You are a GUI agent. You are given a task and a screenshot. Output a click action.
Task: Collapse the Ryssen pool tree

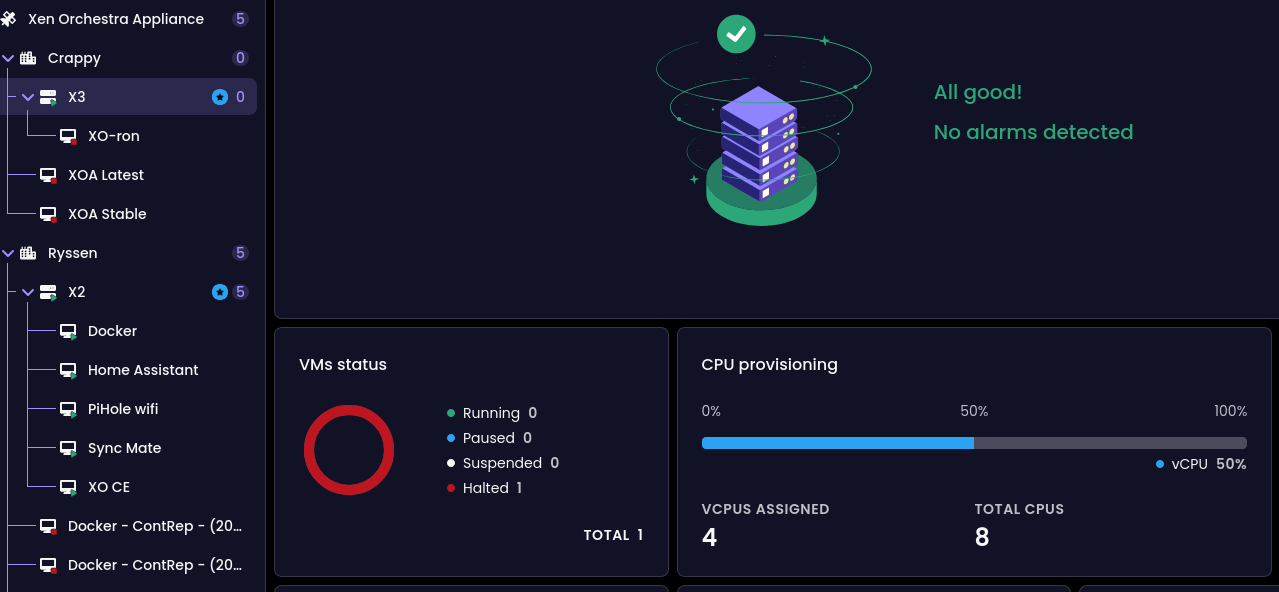[x=9, y=253]
